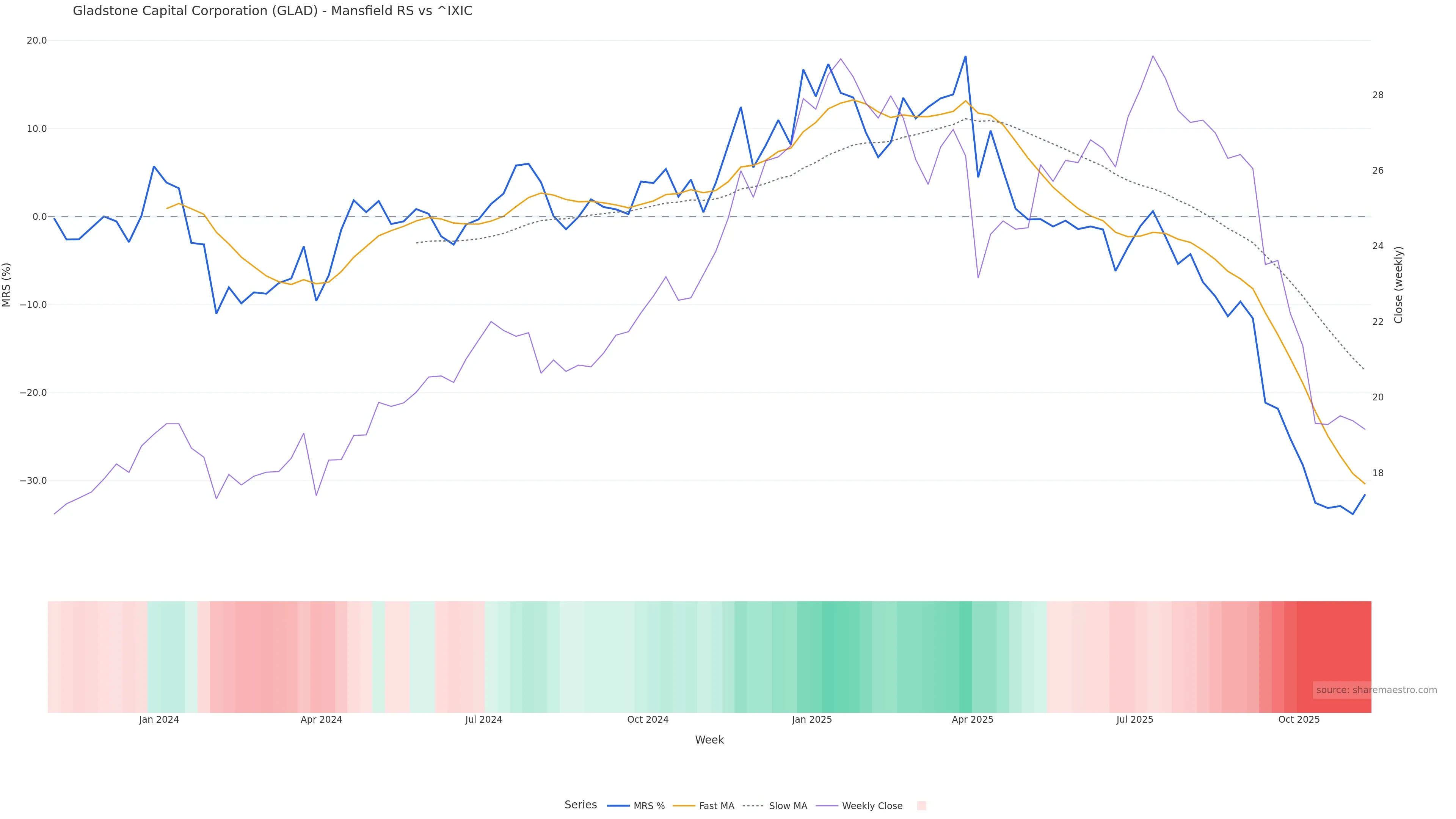This screenshot has width=1456, height=819.
Task: Click the blue MRS % legend line sample
Action: (x=618, y=805)
